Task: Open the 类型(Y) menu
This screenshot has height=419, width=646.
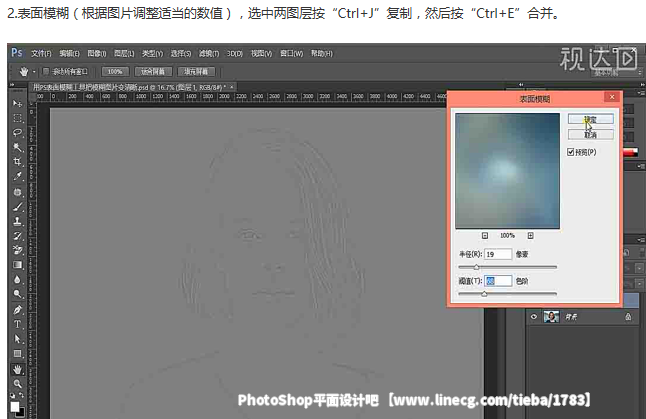Action: 152,54
